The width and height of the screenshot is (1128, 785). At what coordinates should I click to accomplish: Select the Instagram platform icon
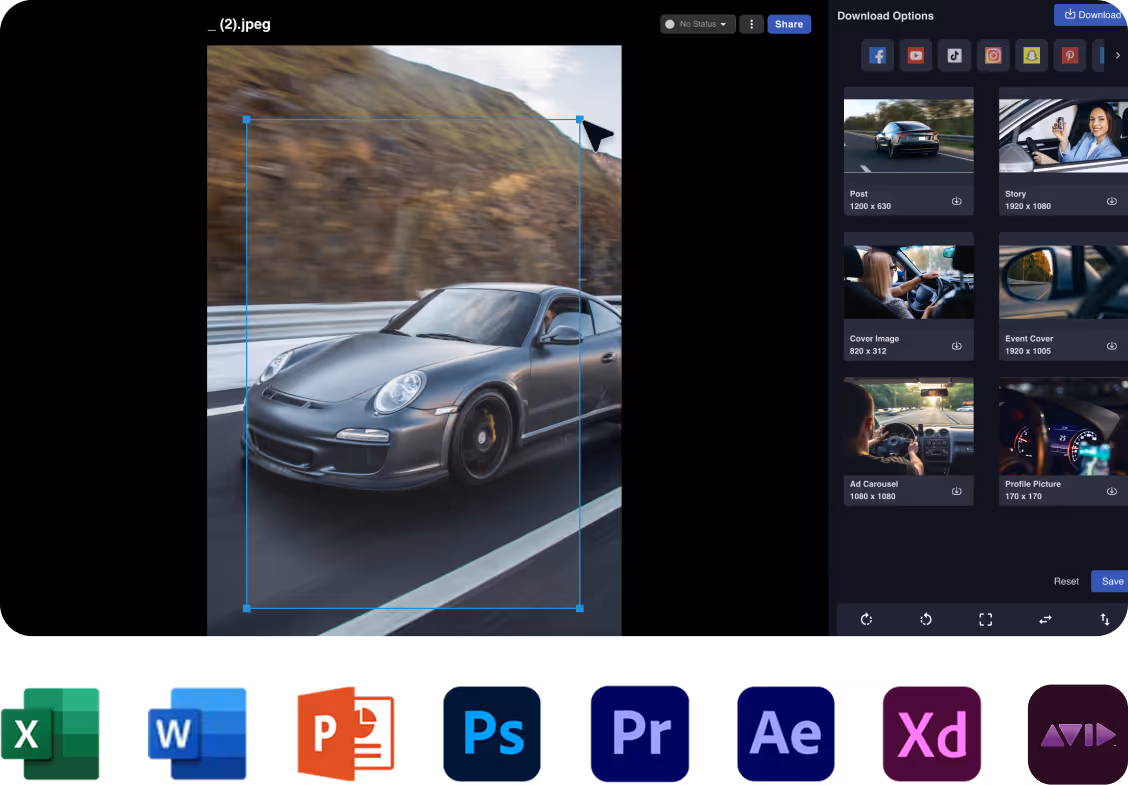pyautogui.click(x=993, y=55)
